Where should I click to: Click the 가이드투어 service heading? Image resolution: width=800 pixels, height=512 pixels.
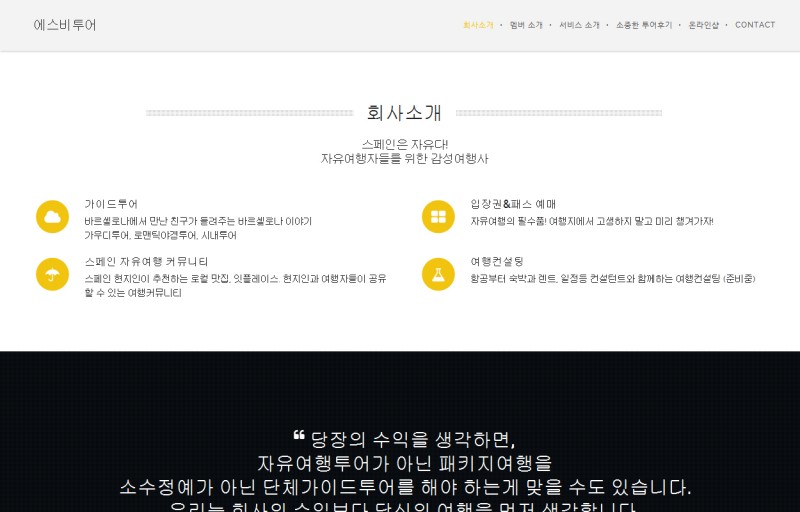tap(111, 204)
